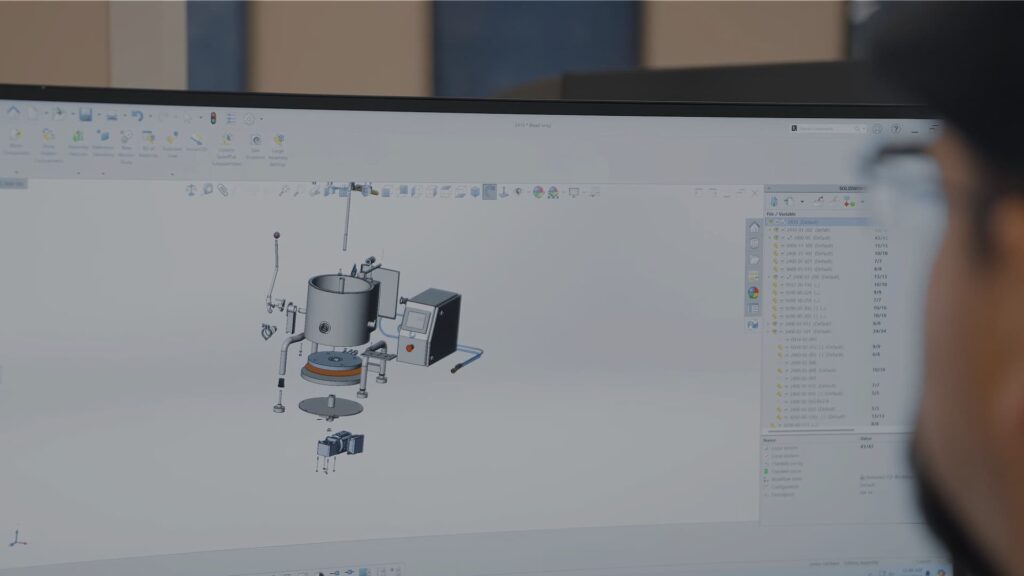
Task: Open the Appearances color ball pane tab
Action: point(753,292)
